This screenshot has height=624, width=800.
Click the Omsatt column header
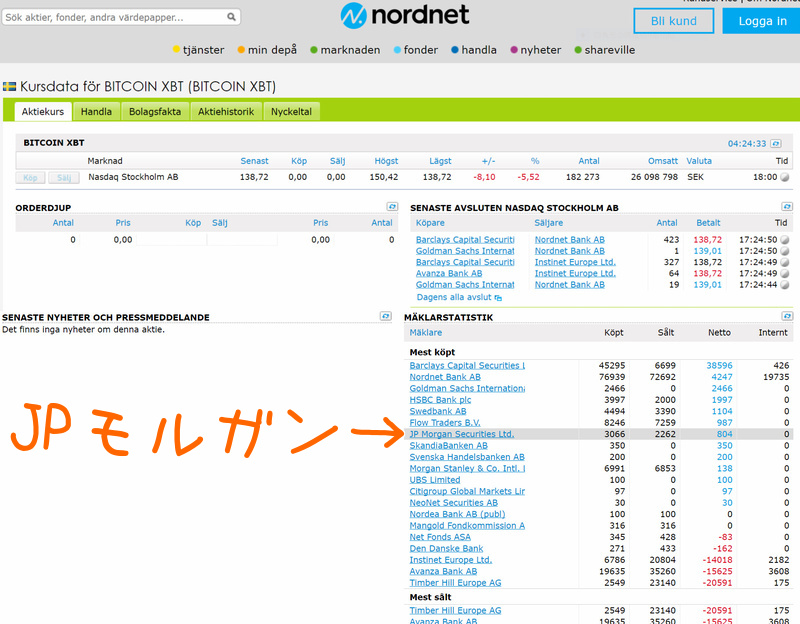tap(663, 161)
